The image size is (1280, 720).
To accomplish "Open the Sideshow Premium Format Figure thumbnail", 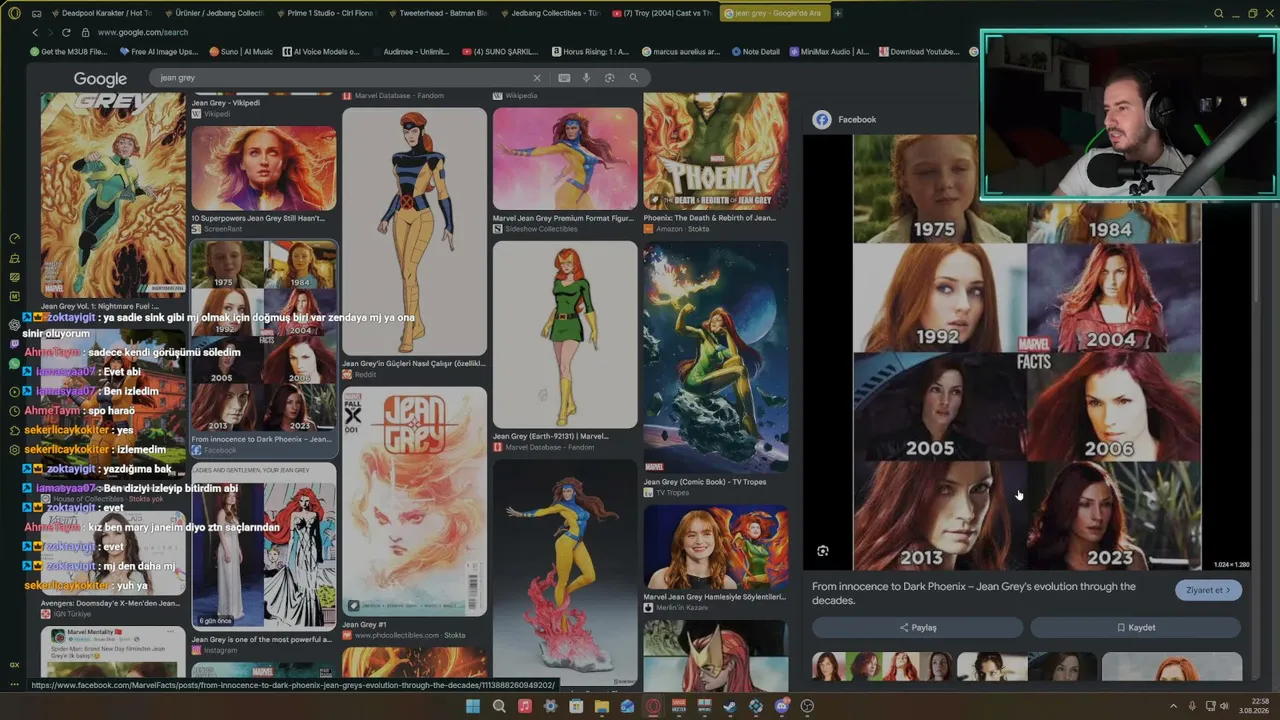I will [x=565, y=159].
